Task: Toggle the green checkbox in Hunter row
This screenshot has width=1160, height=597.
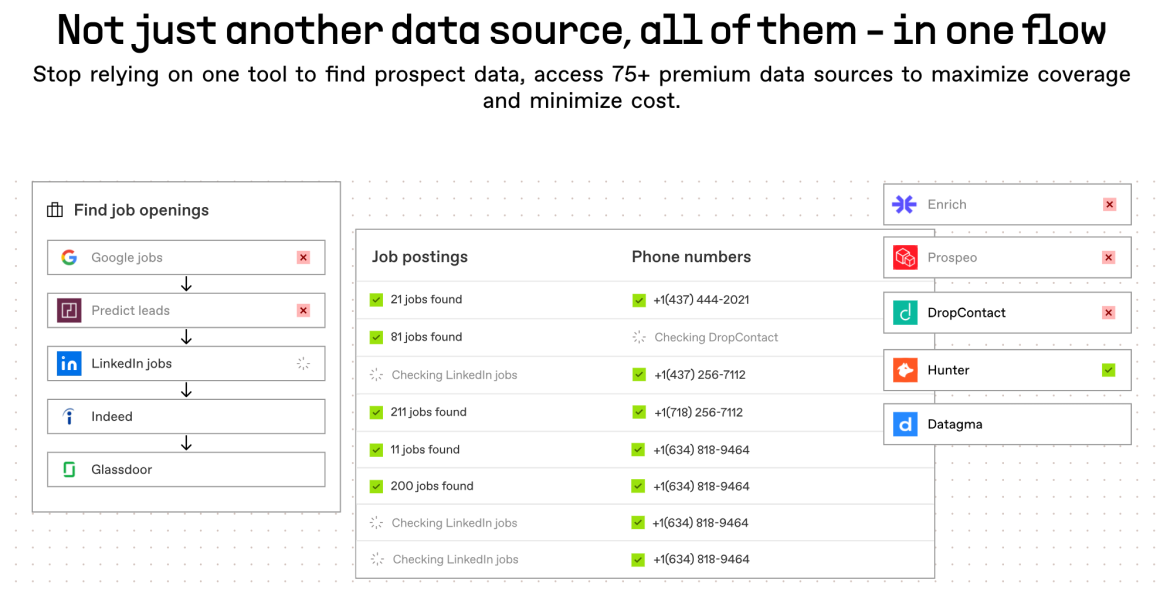Action: [1108, 370]
